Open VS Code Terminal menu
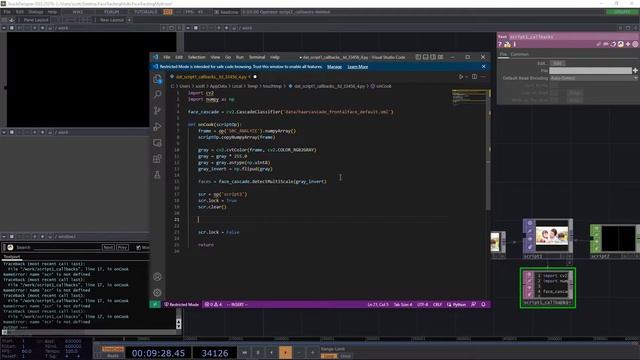 click(x=257, y=57)
